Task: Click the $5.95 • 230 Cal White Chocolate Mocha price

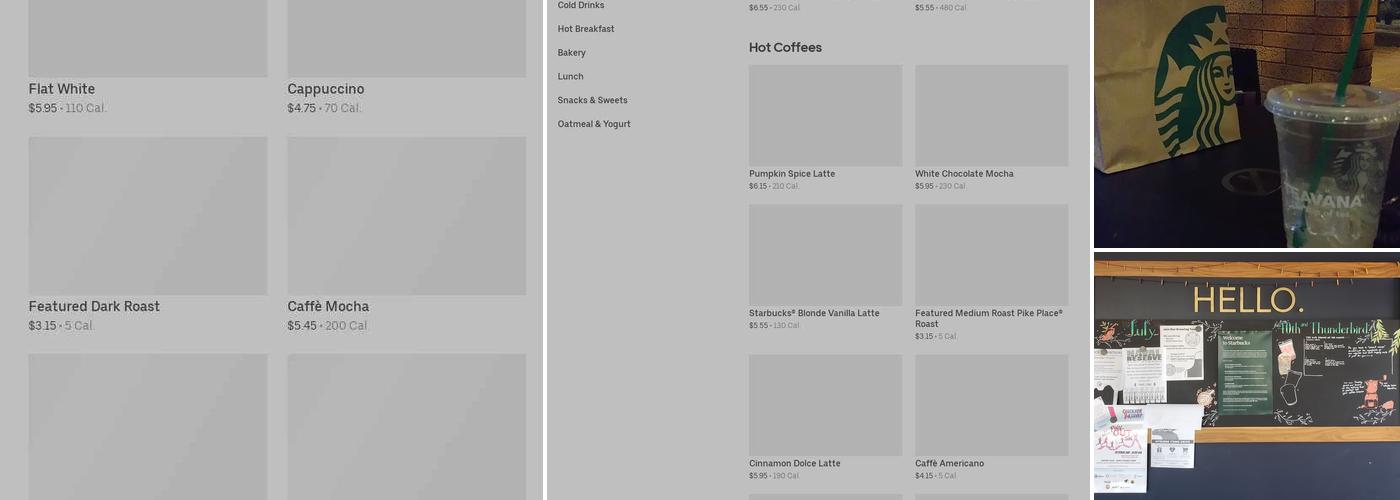Action: 940,186
